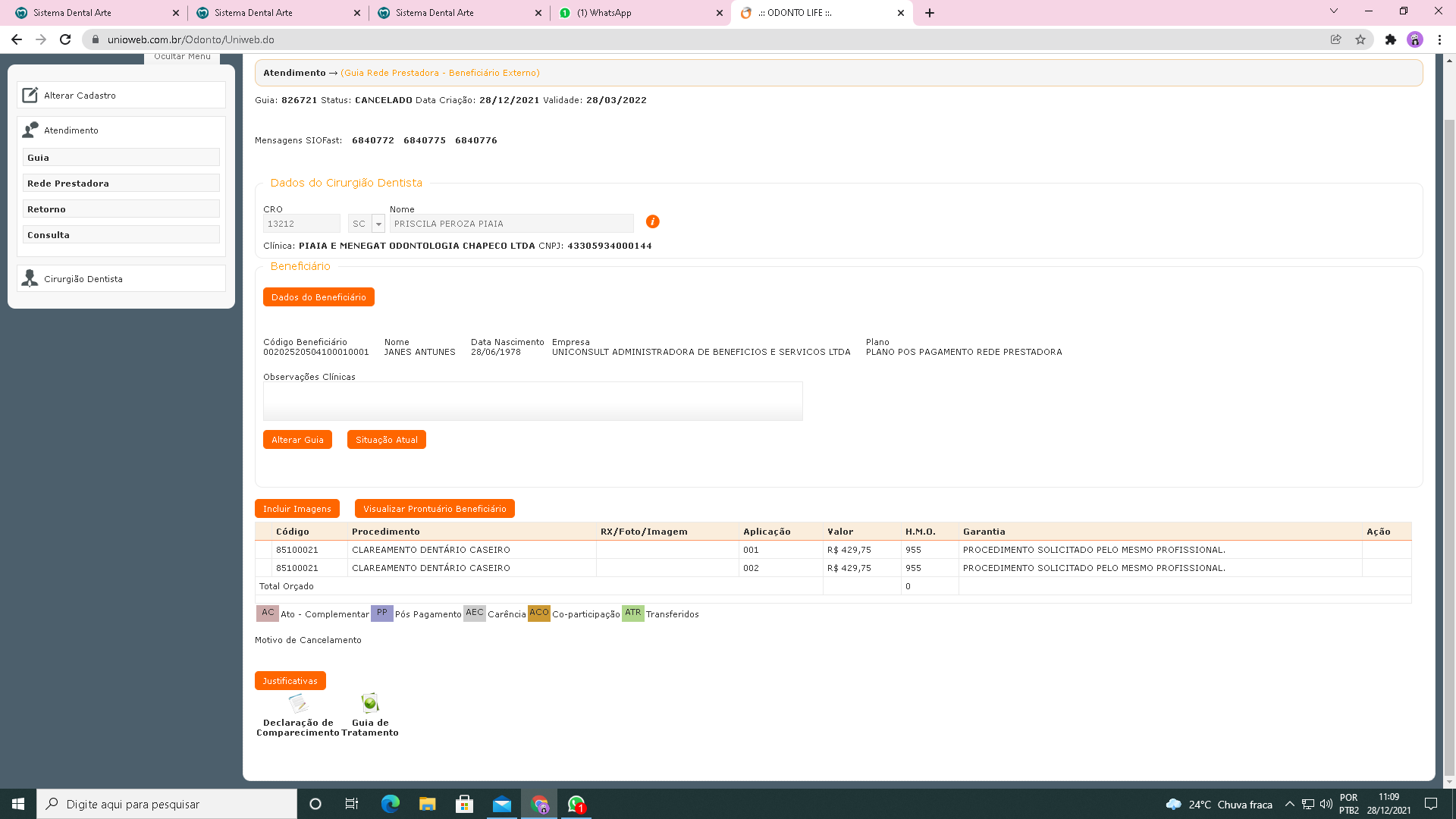Expand the SC state dropdown
The image size is (1456, 819).
[378, 224]
